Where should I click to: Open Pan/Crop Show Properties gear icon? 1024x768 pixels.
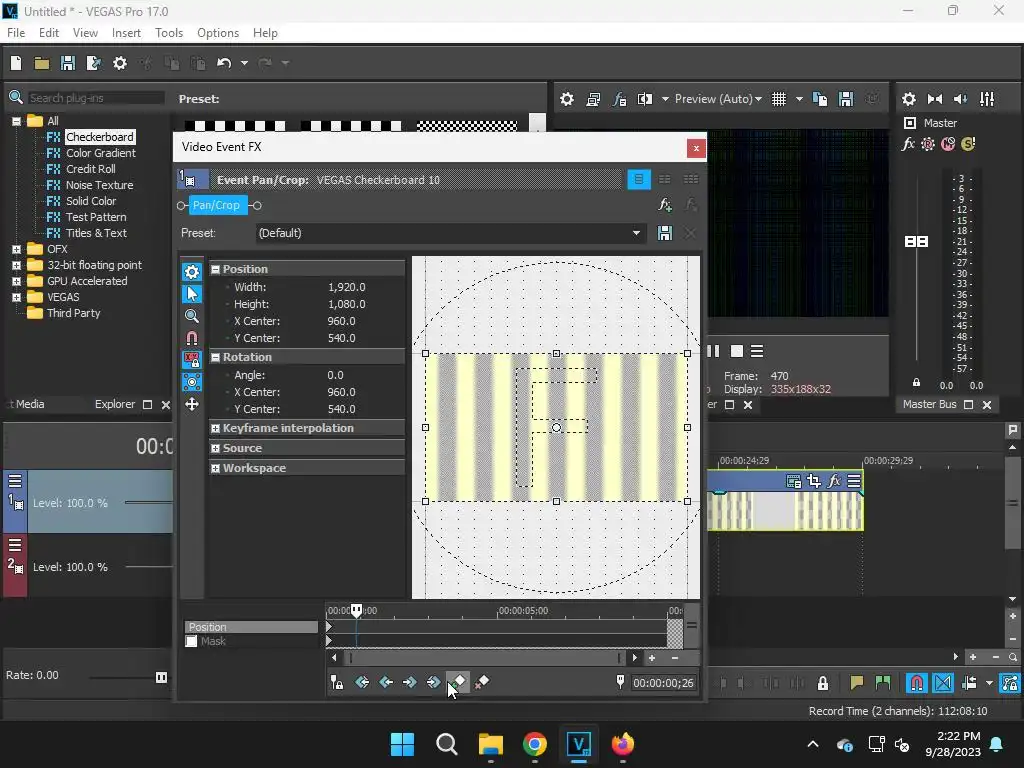click(x=191, y=272)
